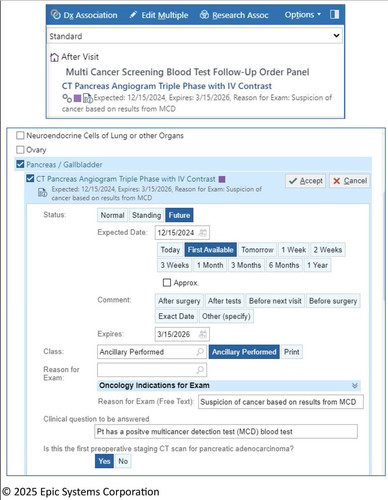Check the Ovary checkbox
This screenshot has width=388, height=500.
point(20,150)
